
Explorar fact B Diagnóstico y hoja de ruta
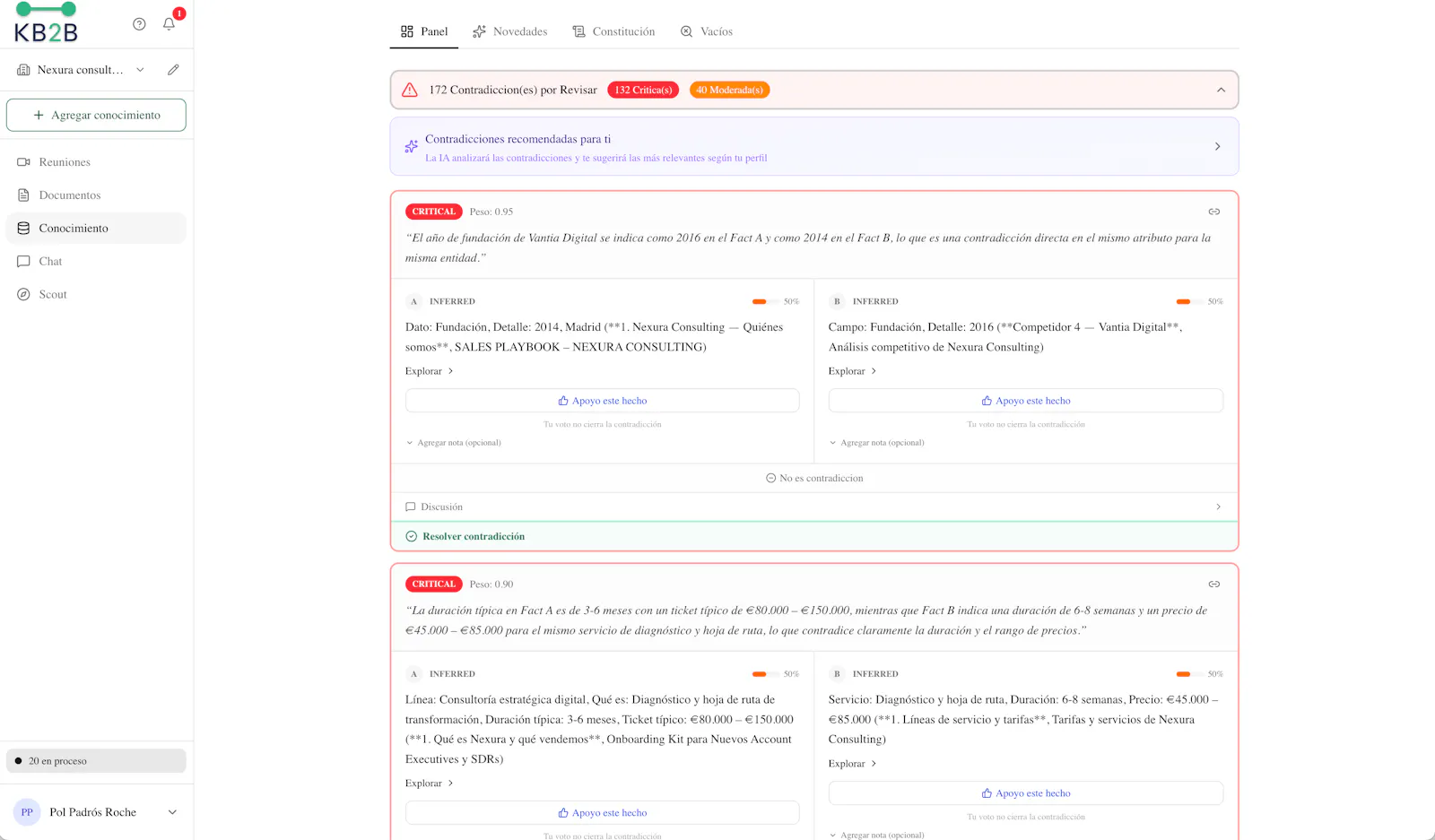pyautogui.click(x=852, y=764)
